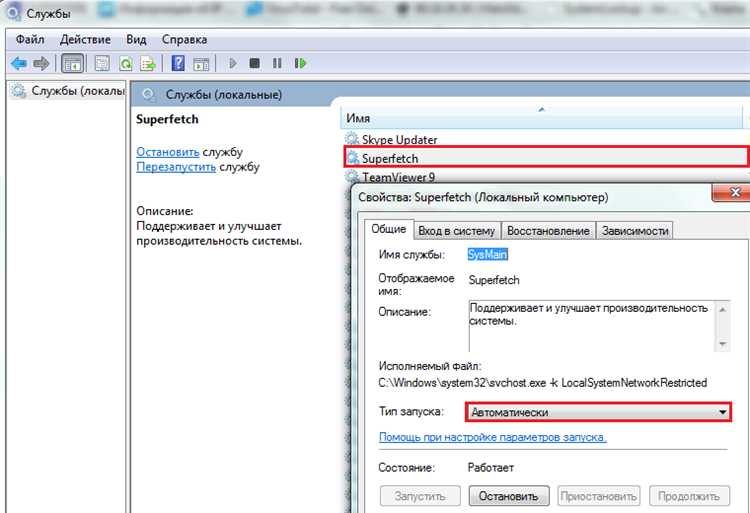Select the Superfetch service row
Image resolution: width=750 pixels, height=513 pixels.
(546, 158)
